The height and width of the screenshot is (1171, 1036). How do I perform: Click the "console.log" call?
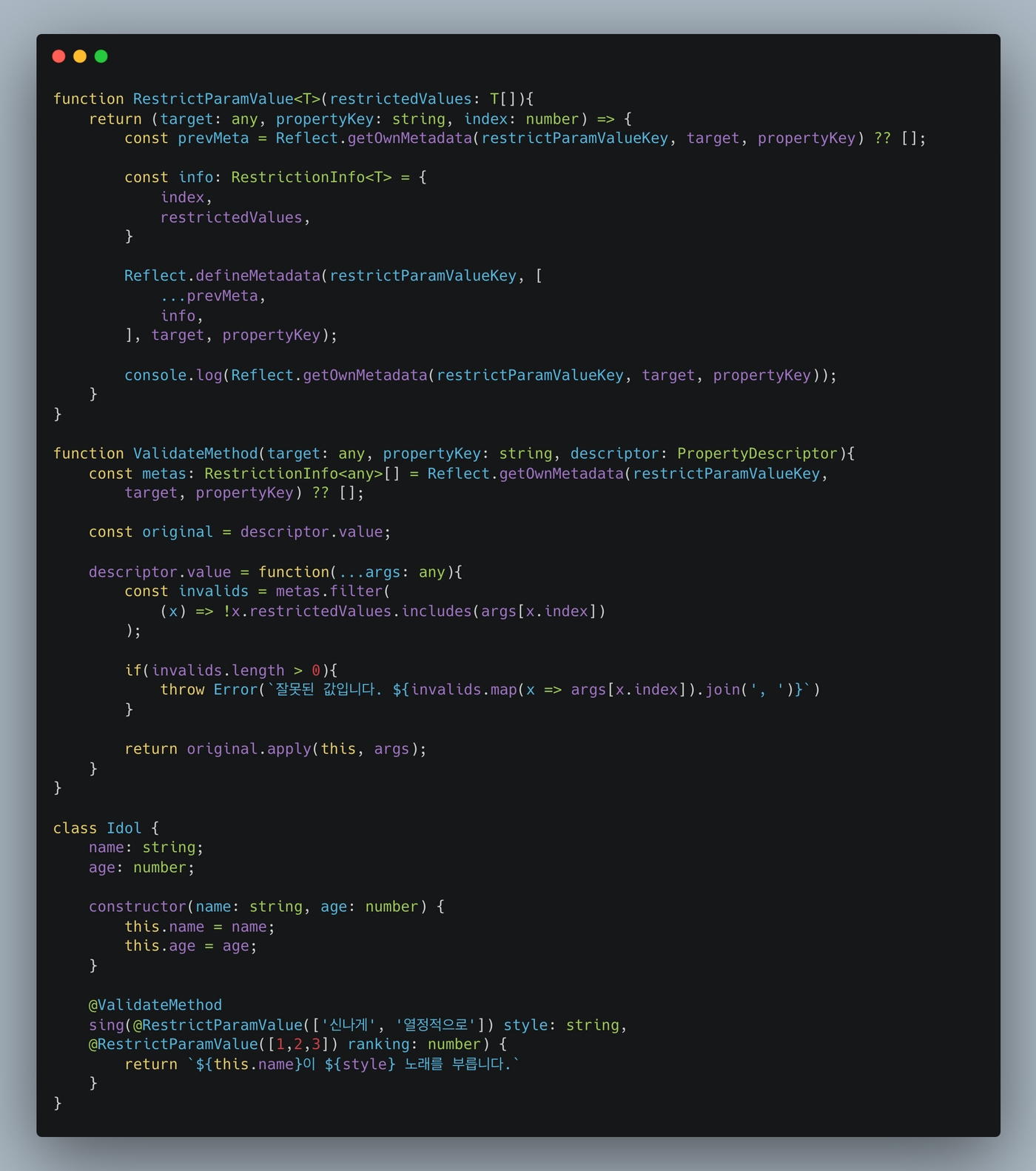coord(173,375)
